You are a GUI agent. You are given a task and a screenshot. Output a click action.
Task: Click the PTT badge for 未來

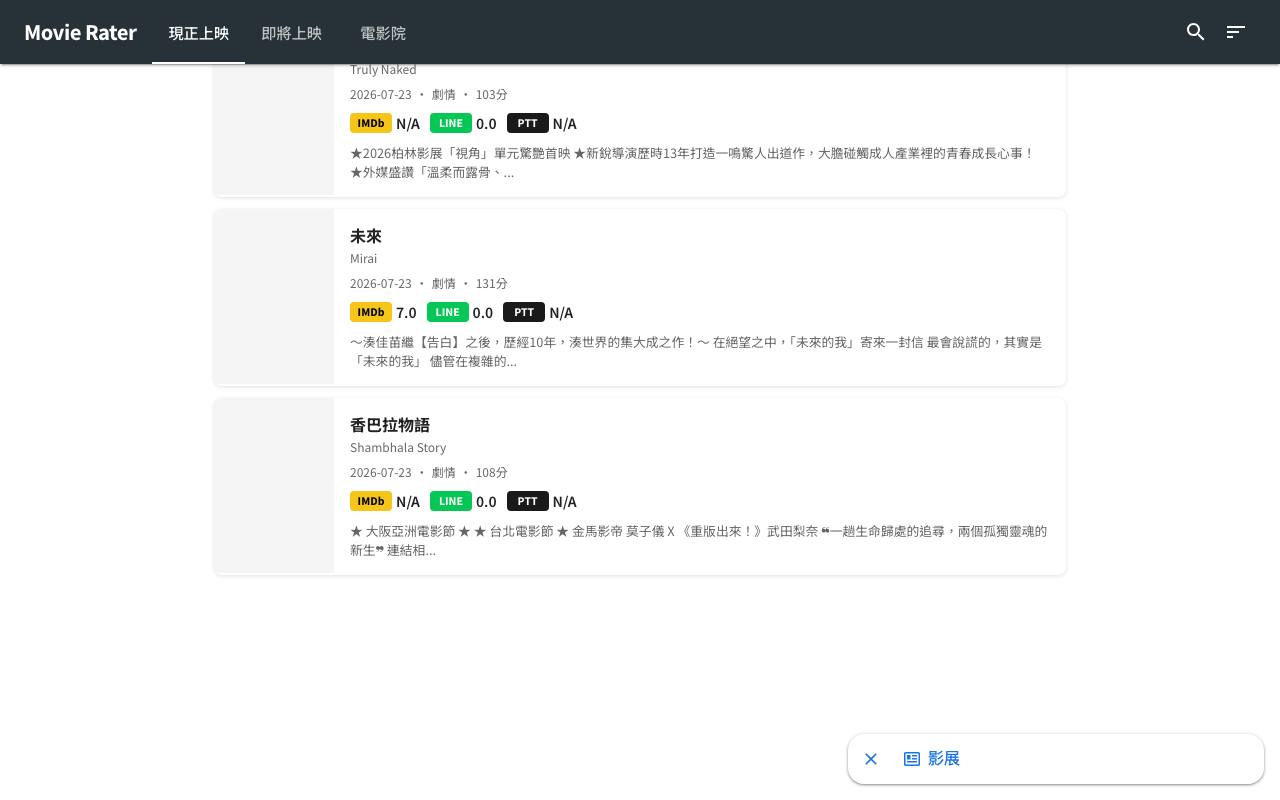click(524, 312)
